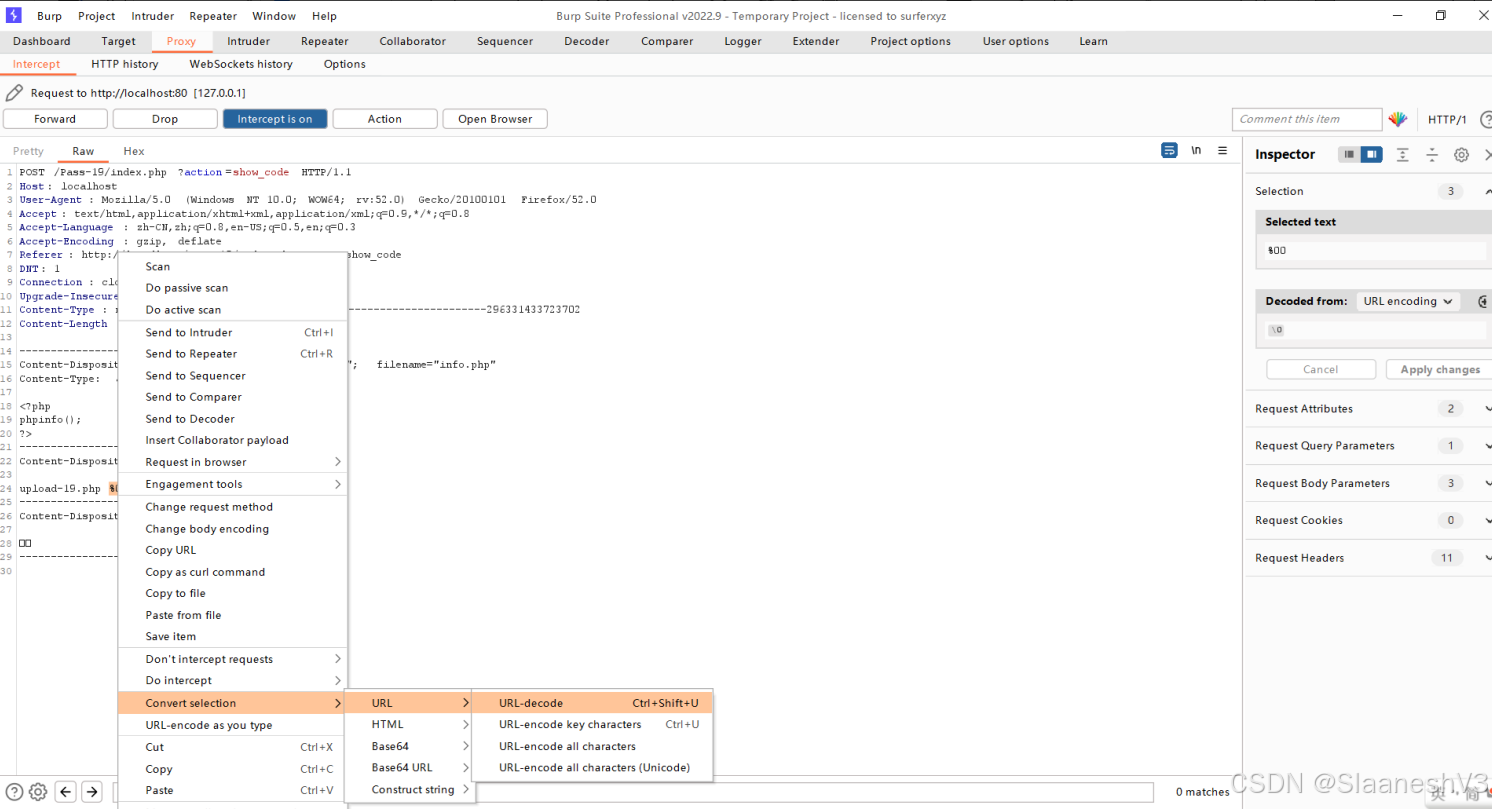
Task: Click the Comment this item field
Action: tap(1307, 119)
